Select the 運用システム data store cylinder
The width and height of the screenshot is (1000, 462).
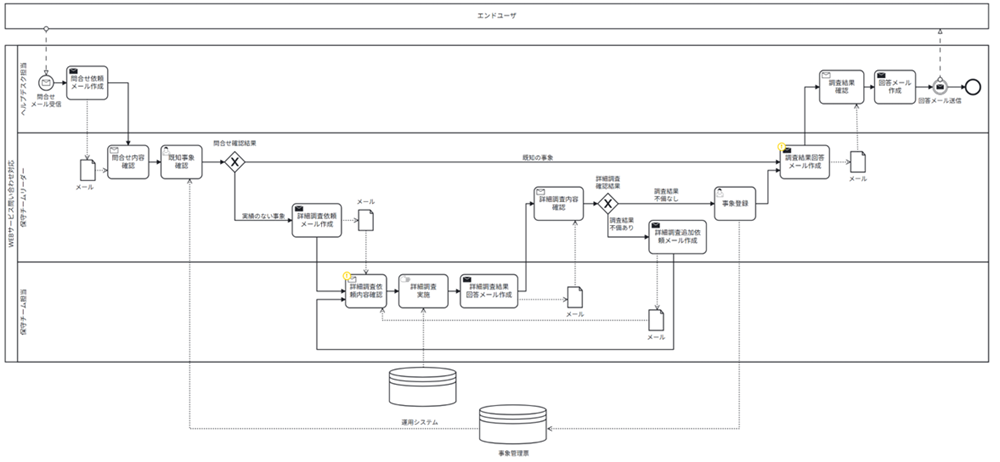coord(422,385)
